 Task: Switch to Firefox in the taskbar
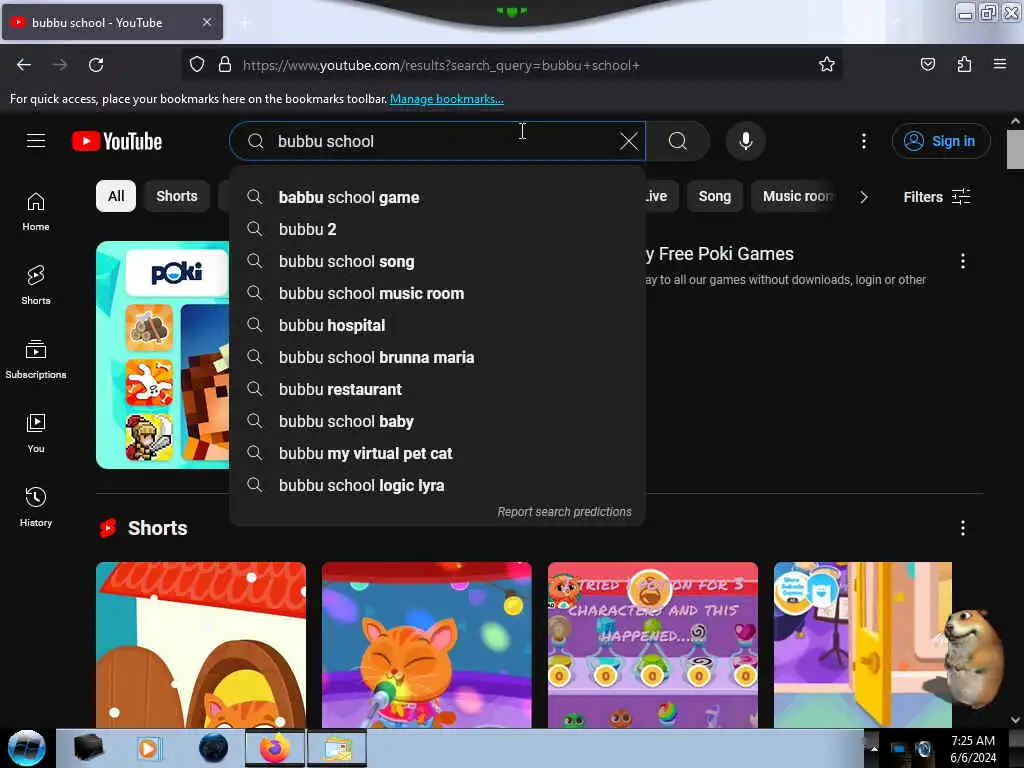tap(275, 748)
